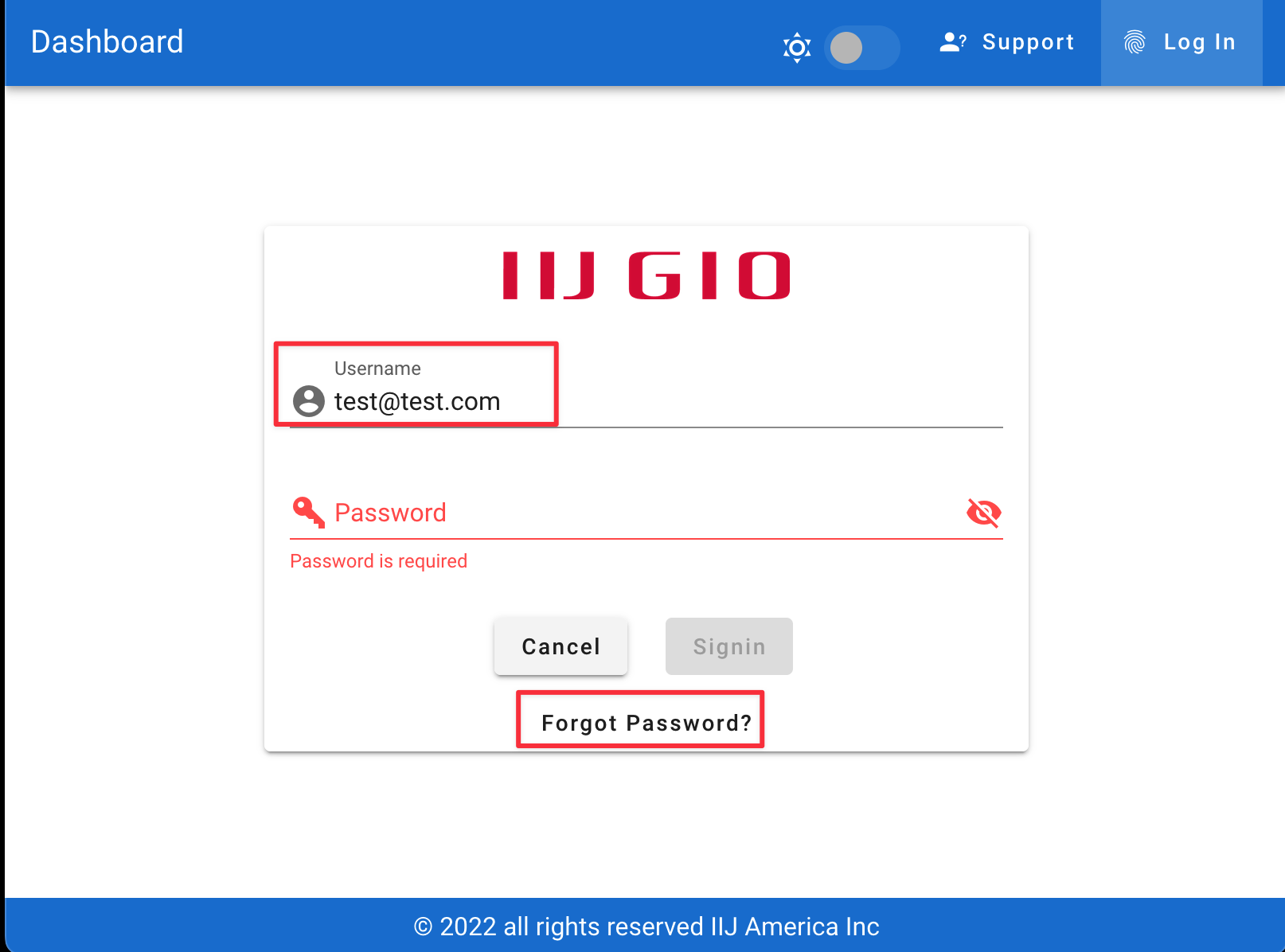Click the Password label text
Image resolution: width=1285 pixels, height=952 pixels.
390,513
